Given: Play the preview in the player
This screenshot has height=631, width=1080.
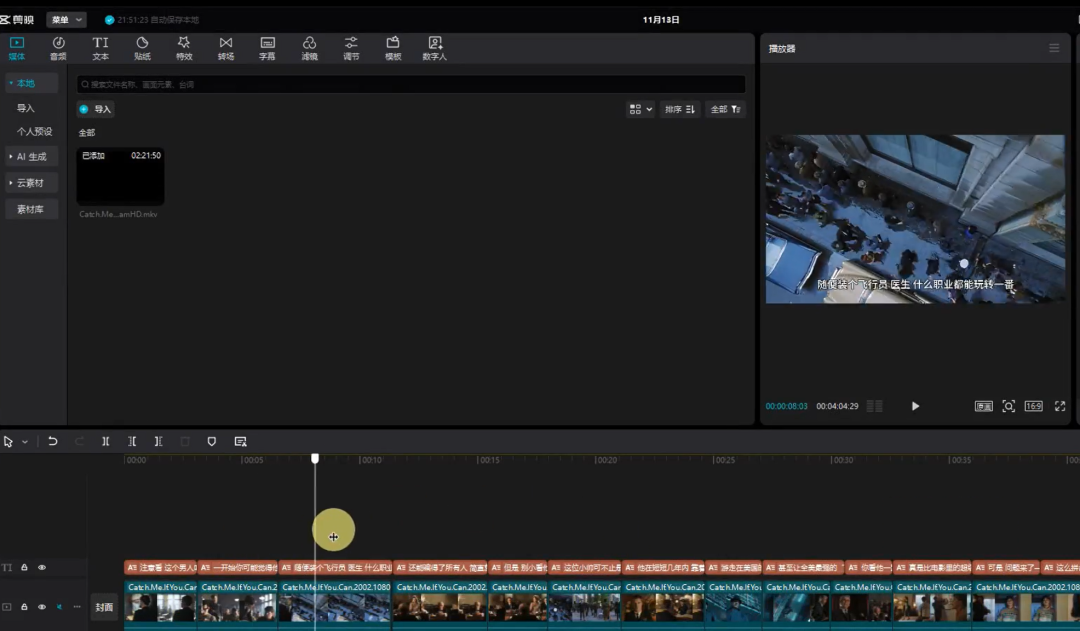Looking at the screenshot, I should pos(915,406).
